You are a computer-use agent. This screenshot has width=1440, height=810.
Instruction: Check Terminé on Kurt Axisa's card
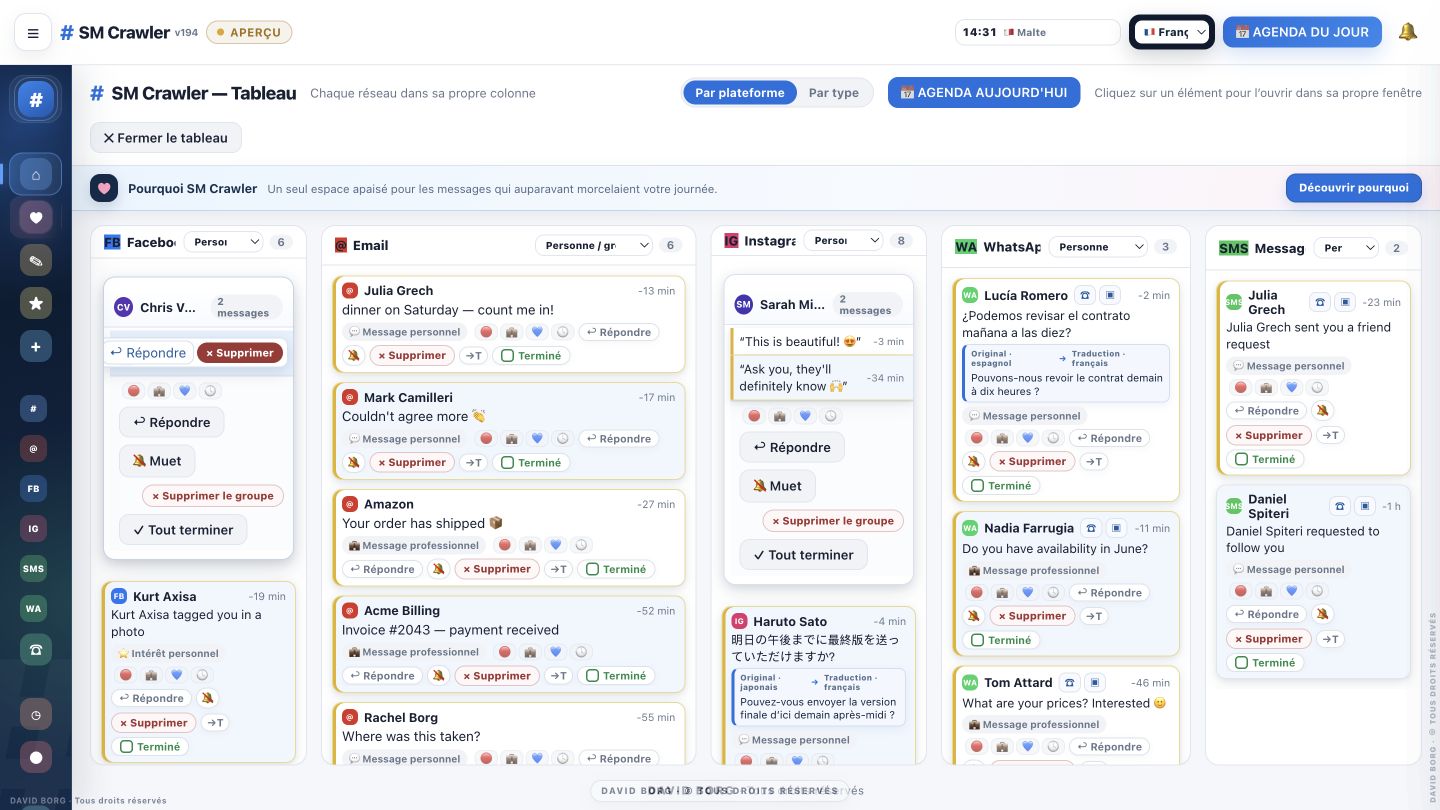pyautogui.click(x=150, y=747)
